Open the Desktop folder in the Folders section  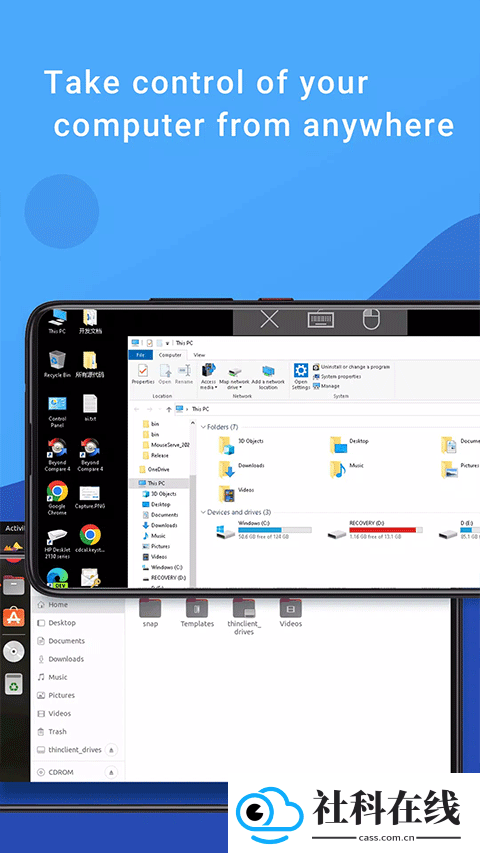(349, 444)
